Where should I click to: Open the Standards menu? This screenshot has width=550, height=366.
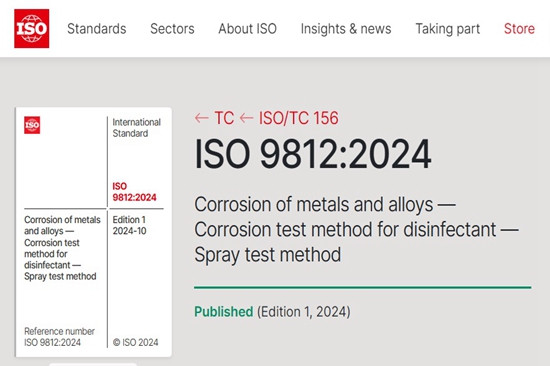[96, 29]
